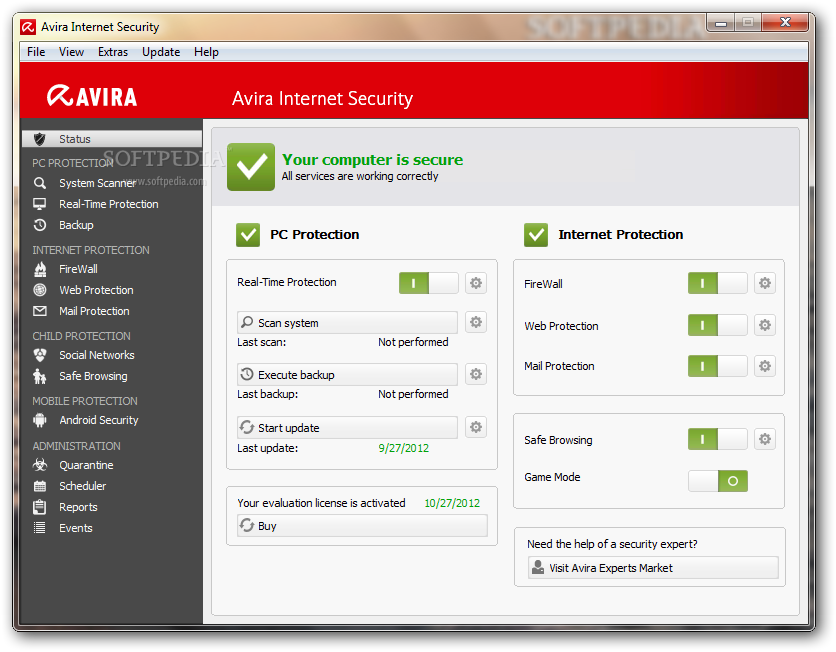Screen dimensions: 836x652
Task: Open Execute backup settings gear
Action: [476, 374]
